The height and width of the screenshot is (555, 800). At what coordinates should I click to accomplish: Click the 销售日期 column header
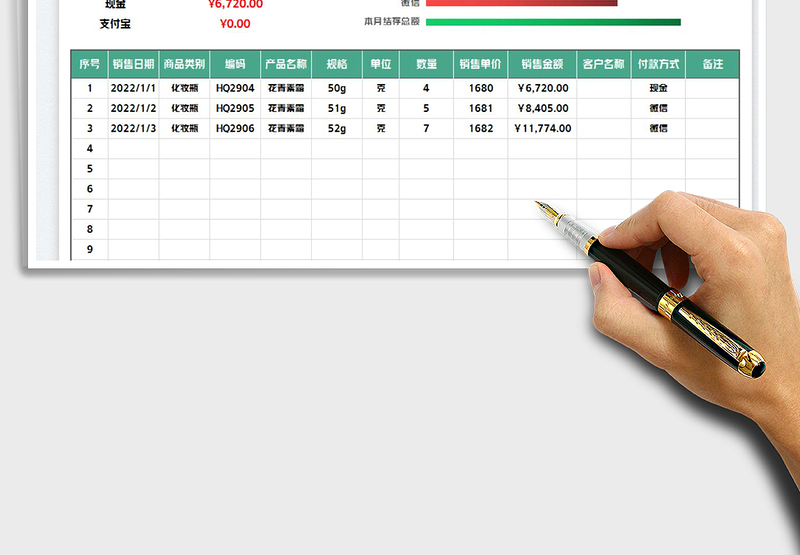(x=133, y=64)
